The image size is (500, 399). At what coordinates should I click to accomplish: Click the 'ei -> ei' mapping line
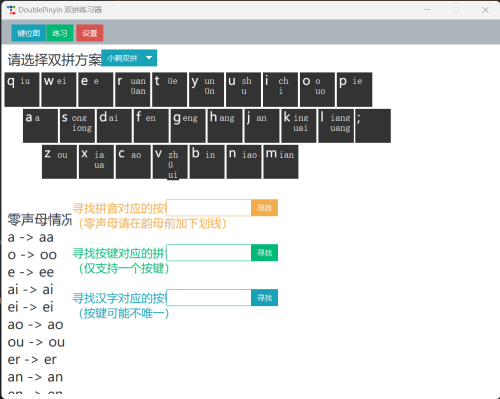point(30,307)
